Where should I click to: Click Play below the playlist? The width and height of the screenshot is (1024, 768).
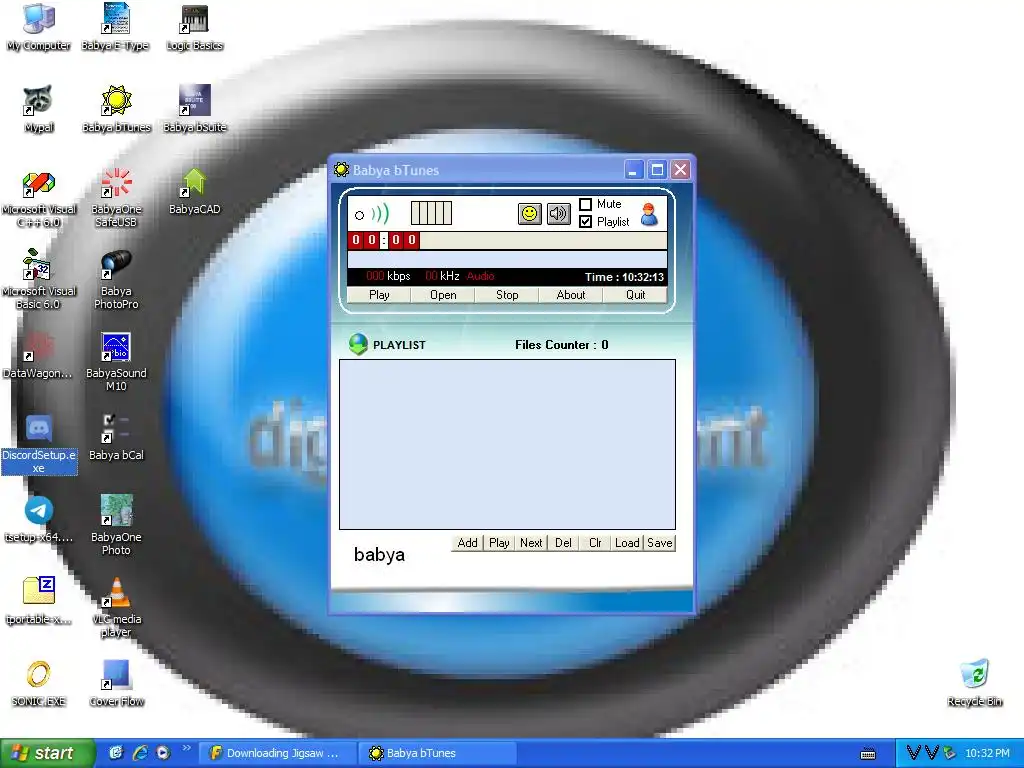tap(499, 543)
